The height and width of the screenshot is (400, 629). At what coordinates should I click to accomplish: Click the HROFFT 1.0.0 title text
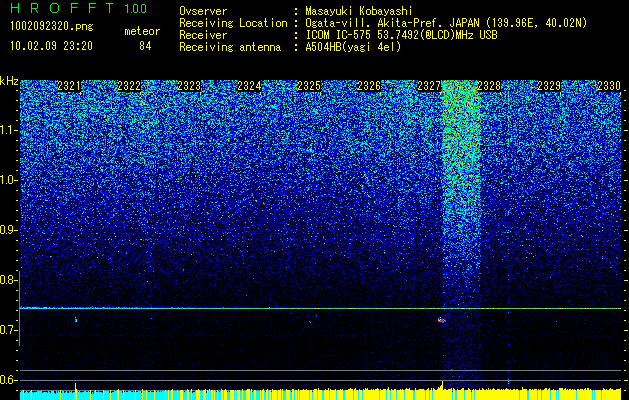tap(78, 8)
